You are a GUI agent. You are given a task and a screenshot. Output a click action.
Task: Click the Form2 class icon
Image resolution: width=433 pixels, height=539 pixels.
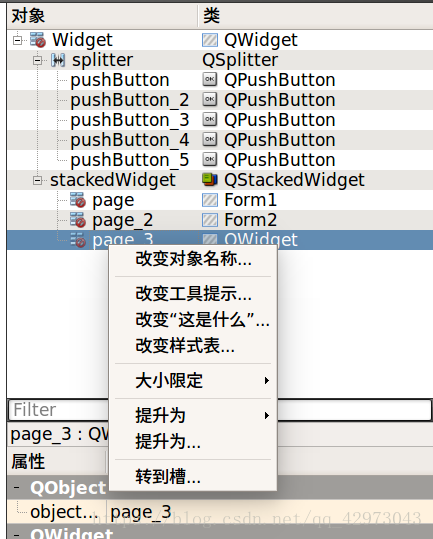pos(210,220)
